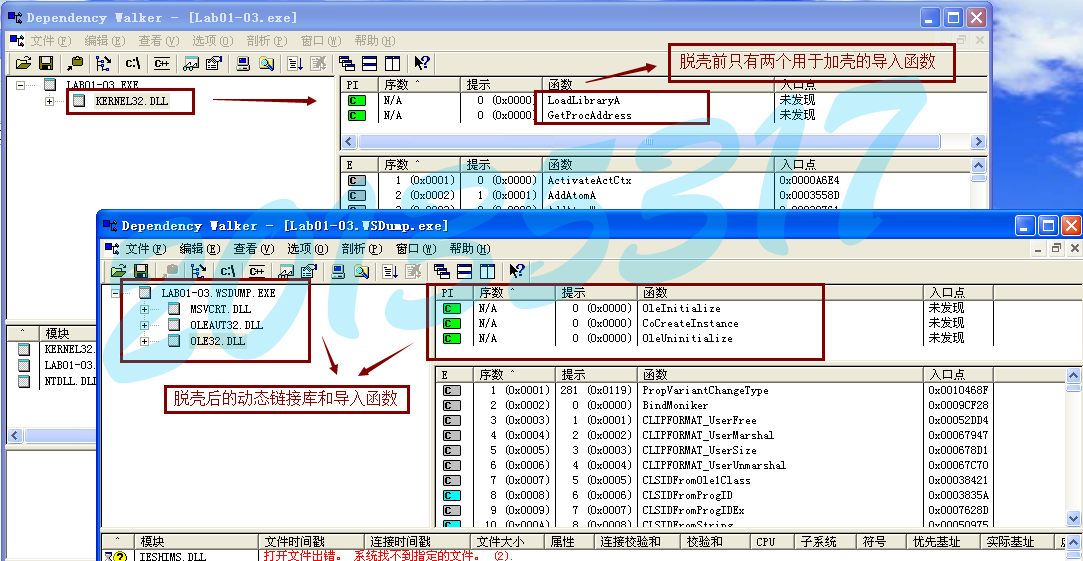
Task: Collapse the LAB01-03.WSDUMP.EXE root node
Action: click(x=116, y=293)
